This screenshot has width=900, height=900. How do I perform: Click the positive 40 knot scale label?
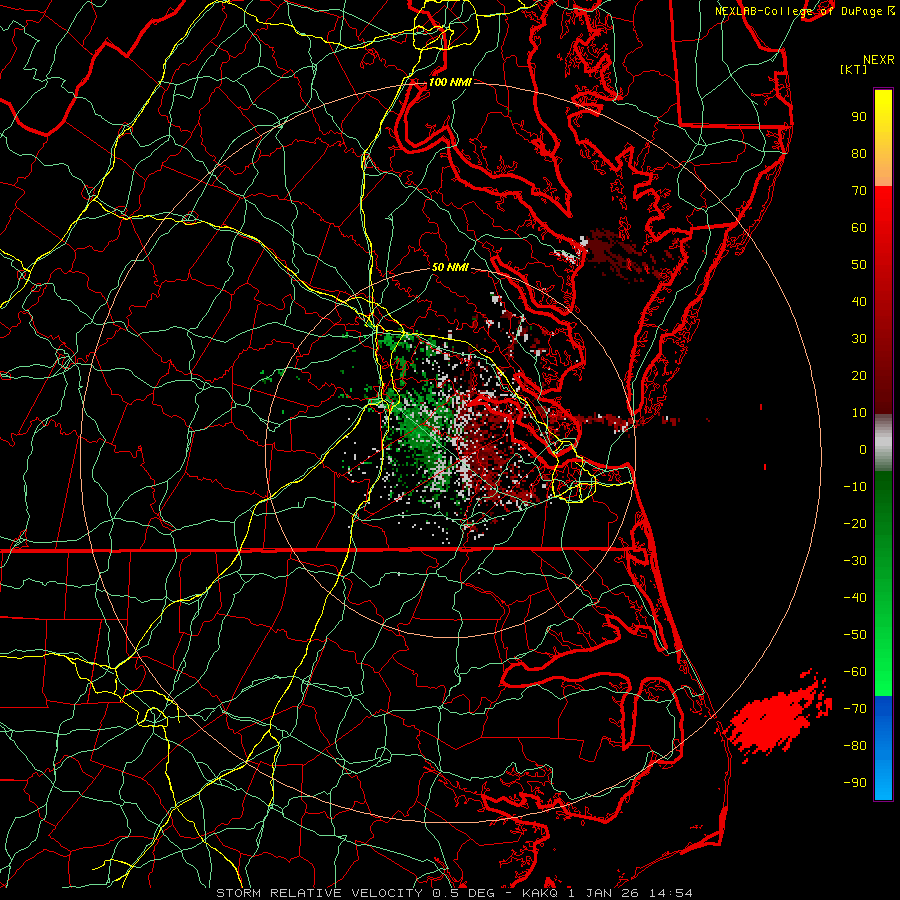click(859, 301)
